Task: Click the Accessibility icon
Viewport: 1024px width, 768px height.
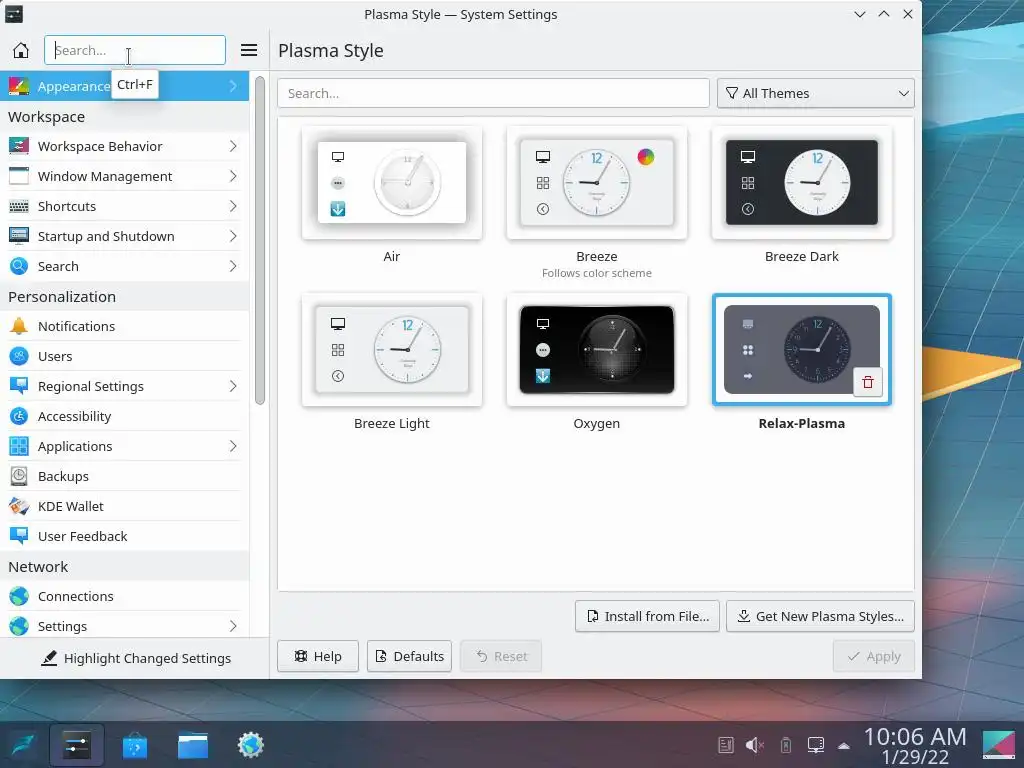Action: 19,416
